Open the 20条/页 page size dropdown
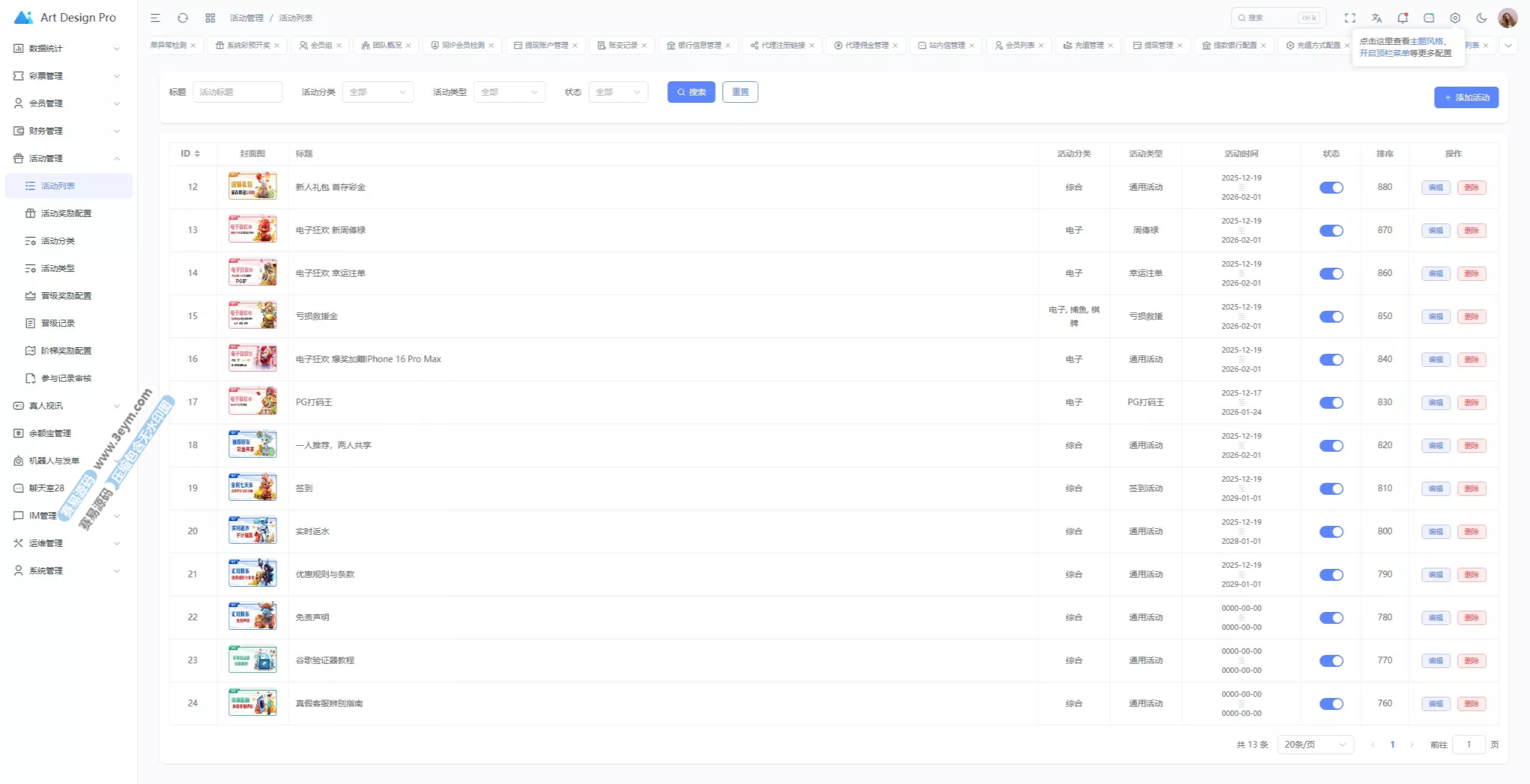This screenshot has height=784, width=1530. [1315, 745]
